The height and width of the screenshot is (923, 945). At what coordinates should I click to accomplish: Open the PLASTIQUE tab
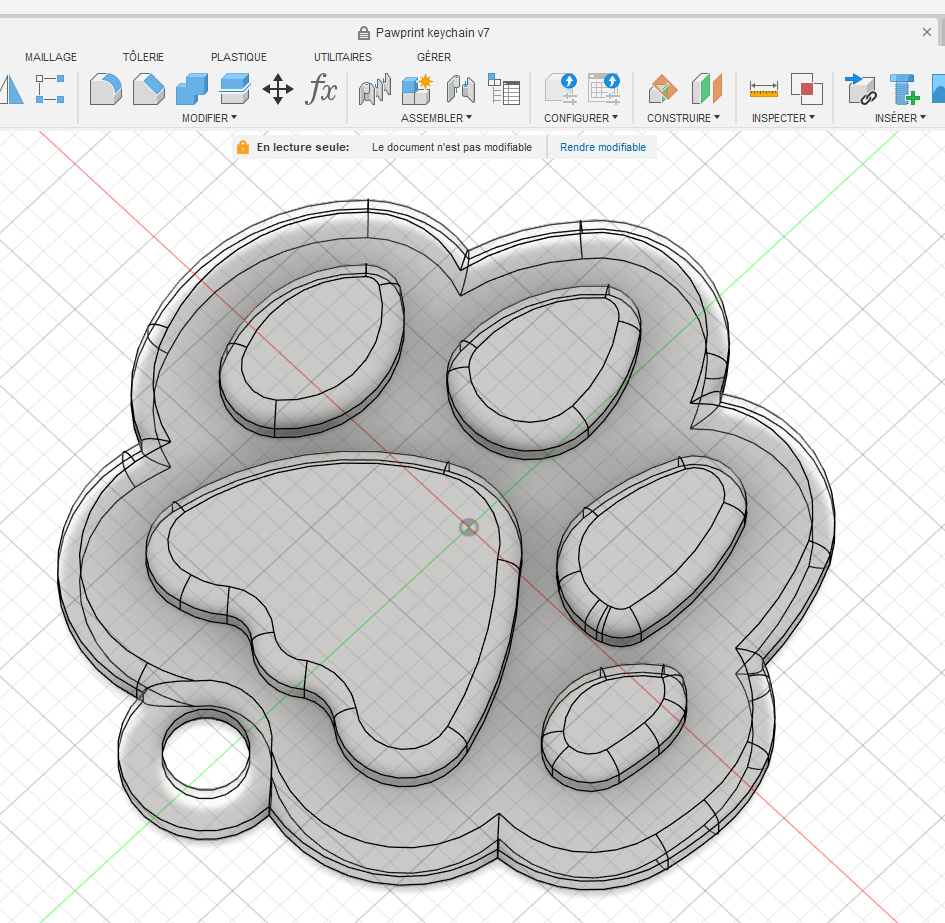click(239, 57)
